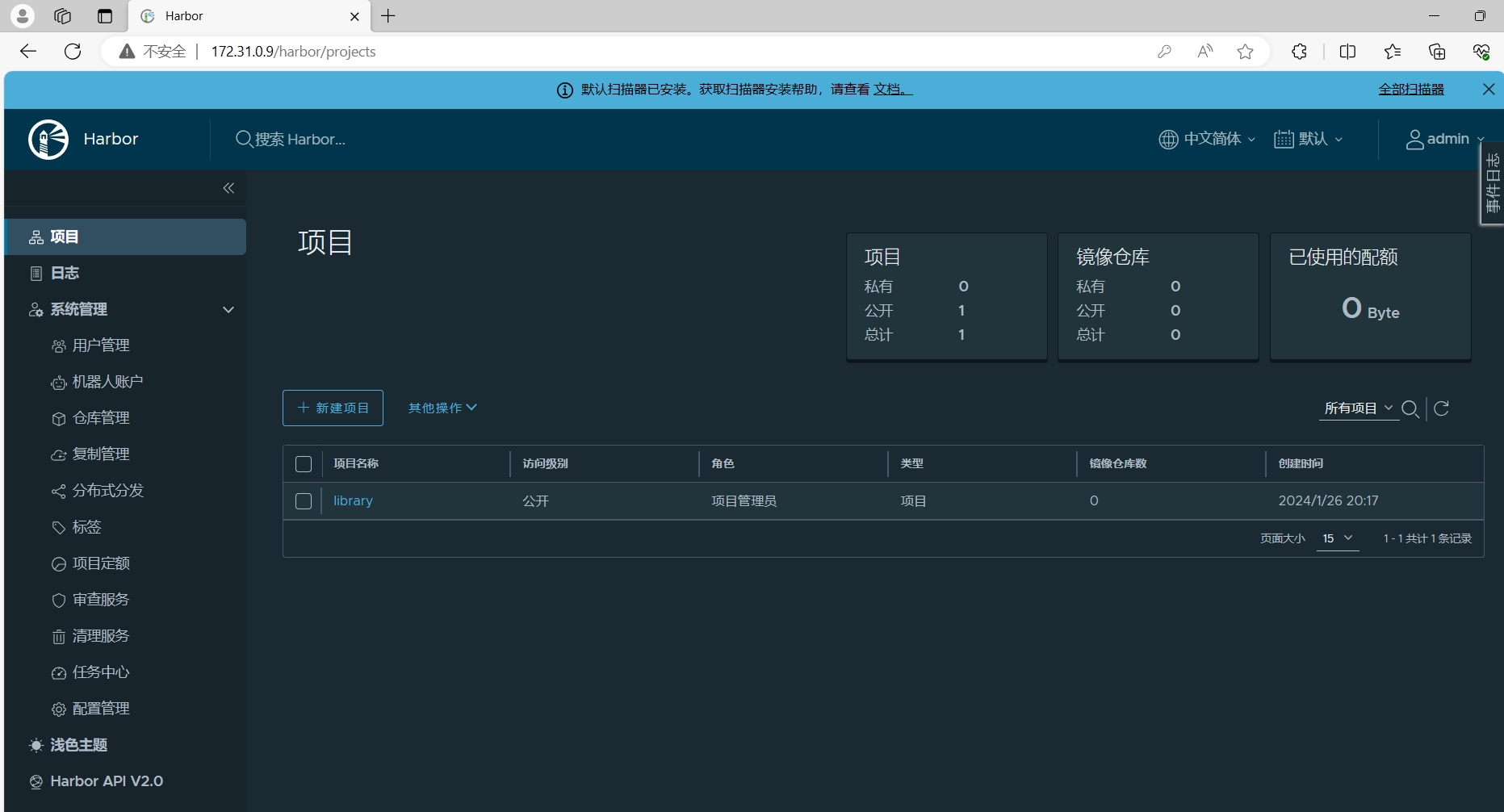Open the 项目 sidebar item

125,237
